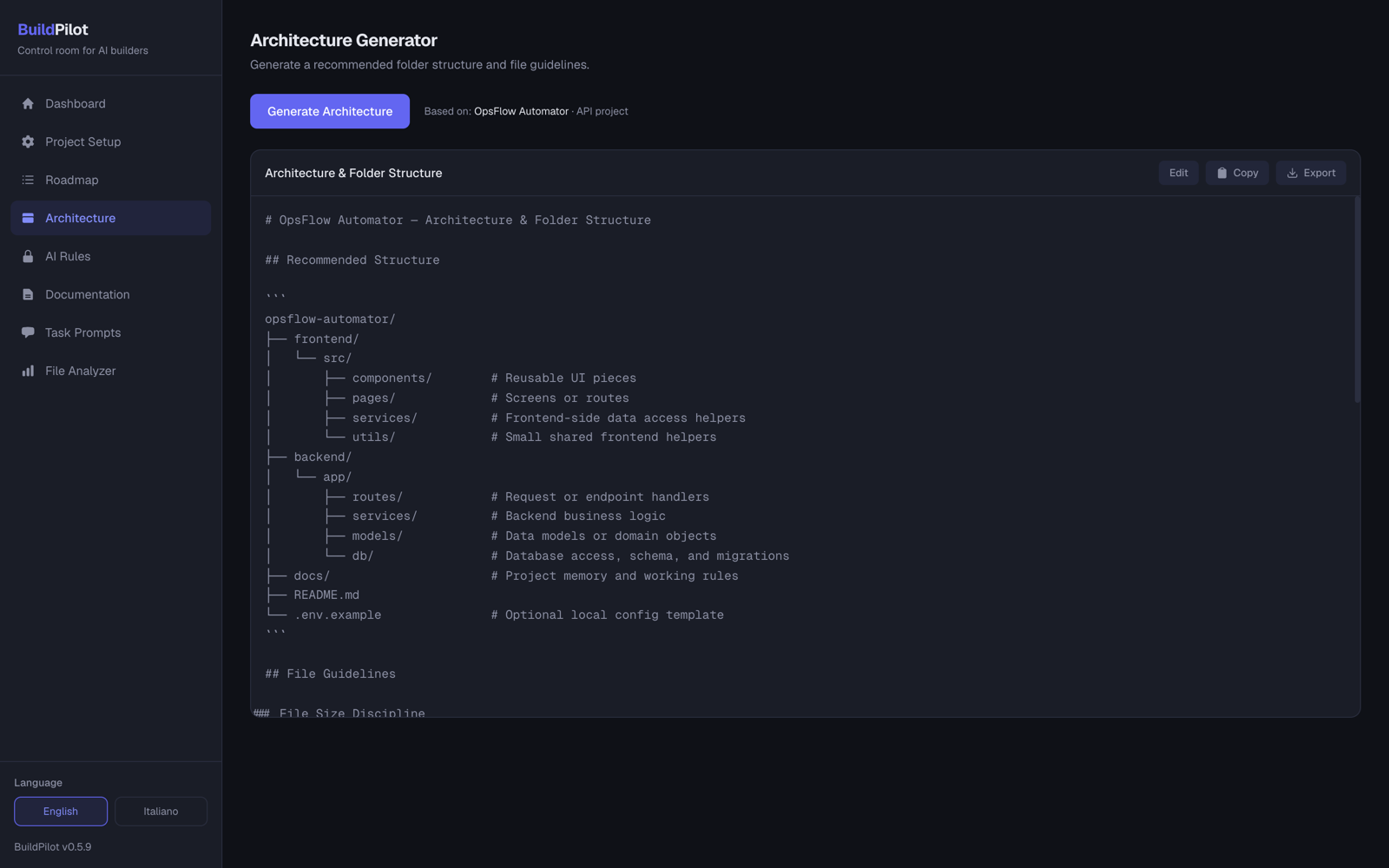1389x868 pixels.
Task: Click the download icon in Export button
Action: pyautogui.click(x=1292, y=173)
